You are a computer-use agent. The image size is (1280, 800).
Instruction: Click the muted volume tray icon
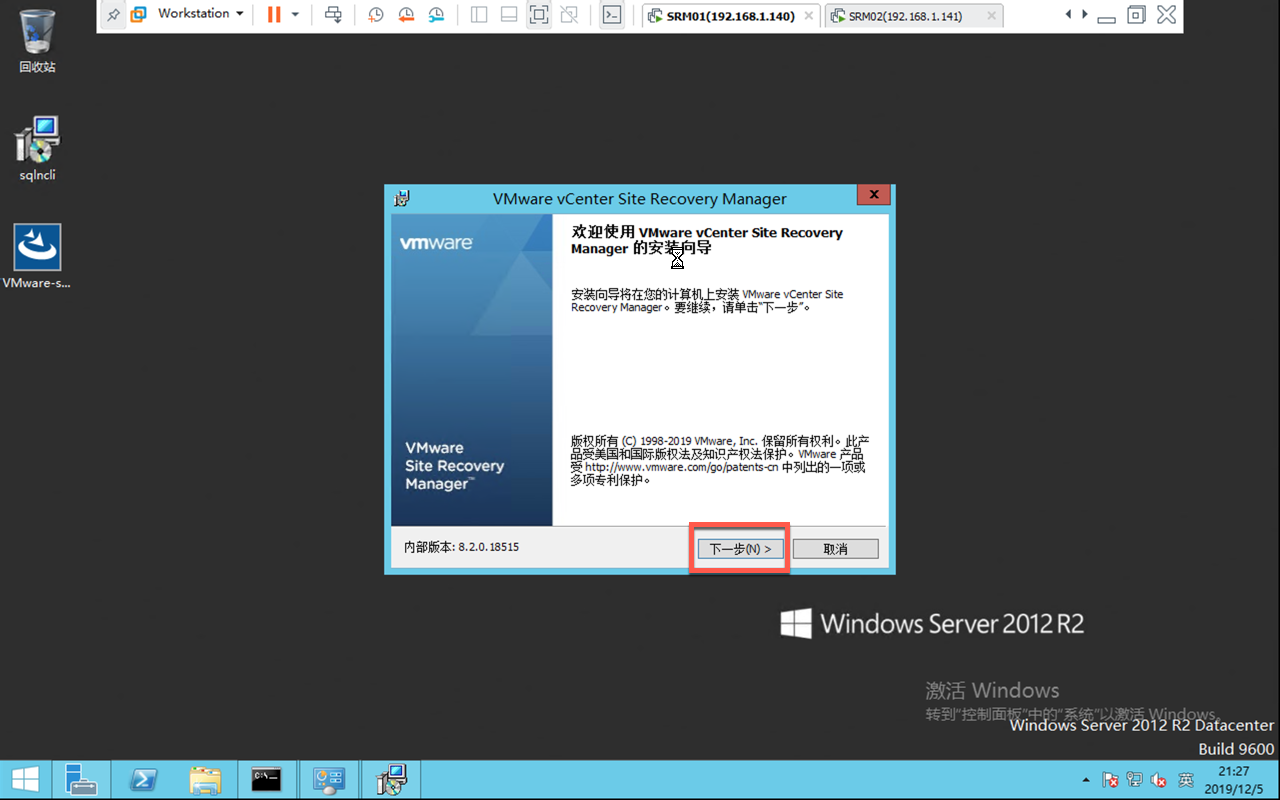point(1160,780)
